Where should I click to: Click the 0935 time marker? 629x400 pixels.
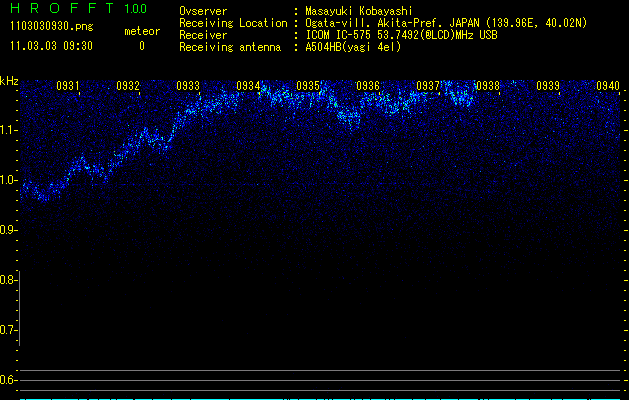308,85
